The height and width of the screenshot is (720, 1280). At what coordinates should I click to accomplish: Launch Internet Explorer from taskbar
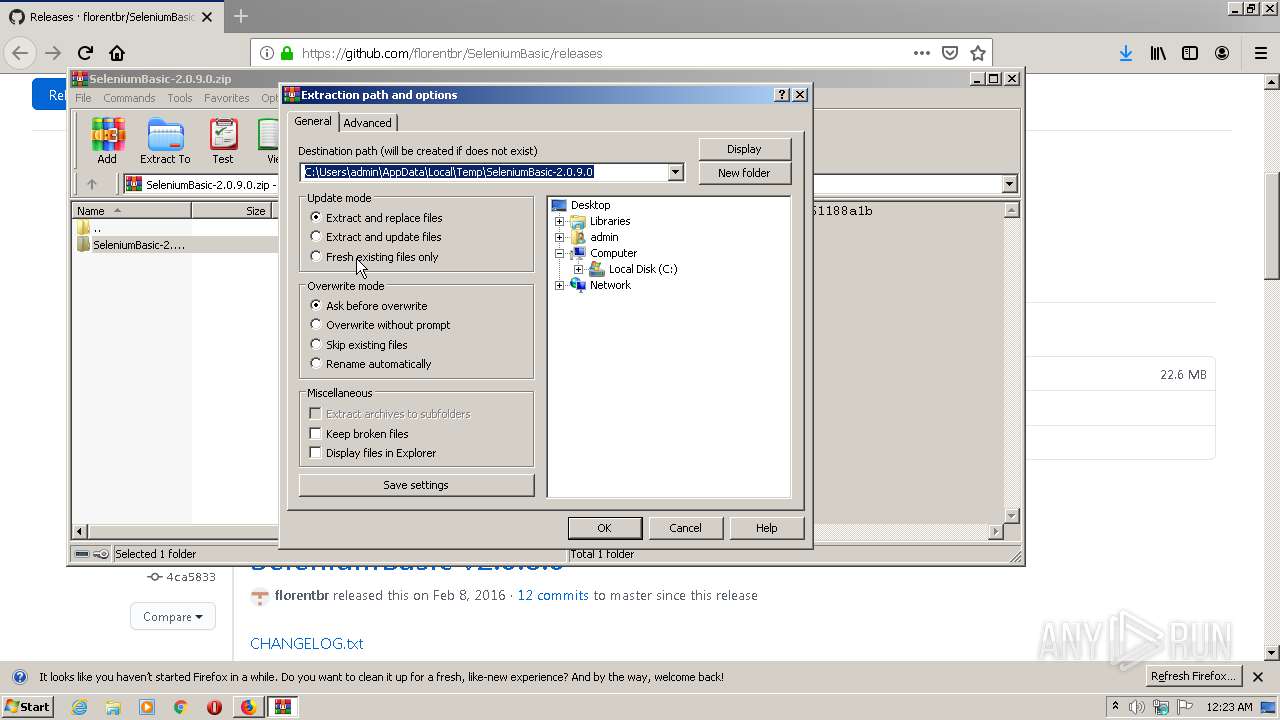[x=79, y=707]
